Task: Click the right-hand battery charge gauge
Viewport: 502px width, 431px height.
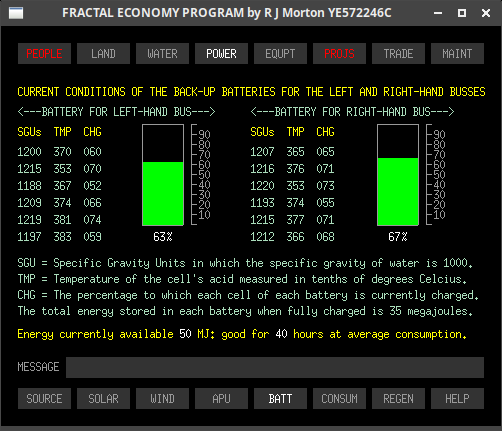Action: click(x=398, y=175)
